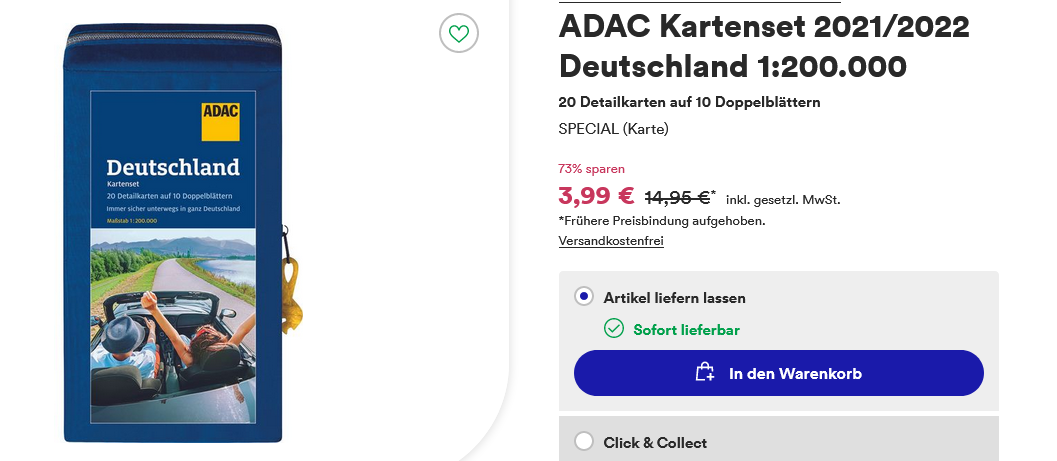
Task: Click the "Frühere Preisbindung aufgehoben" footnote
Action: (662, 221)
